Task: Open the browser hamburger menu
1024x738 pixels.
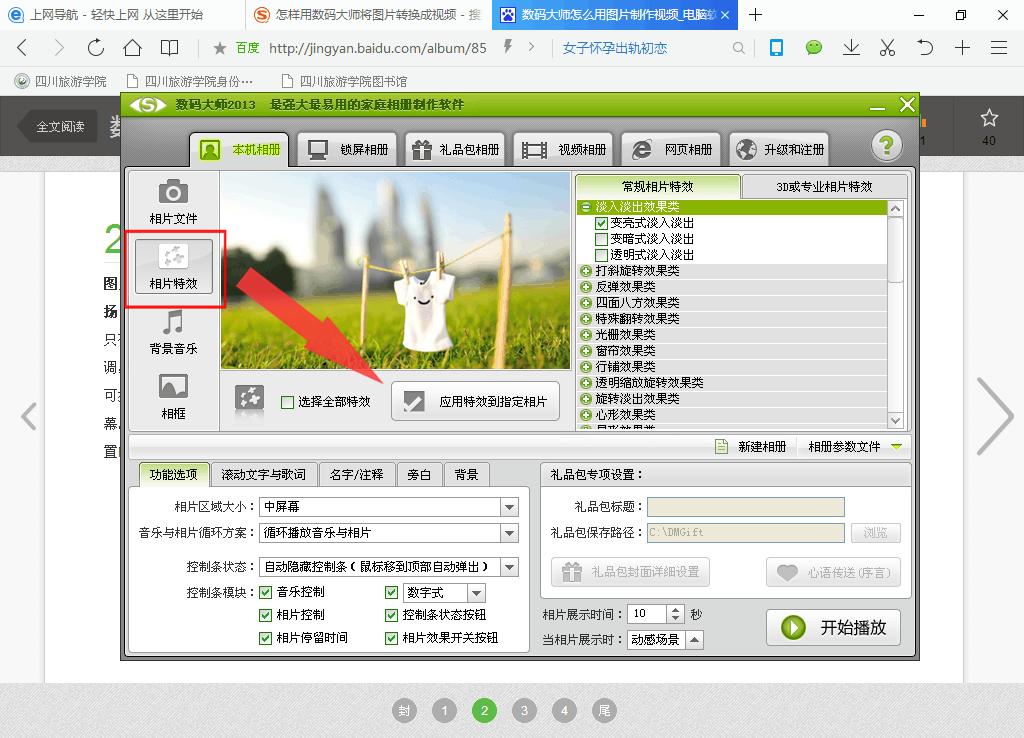Action: click(999, 48)
